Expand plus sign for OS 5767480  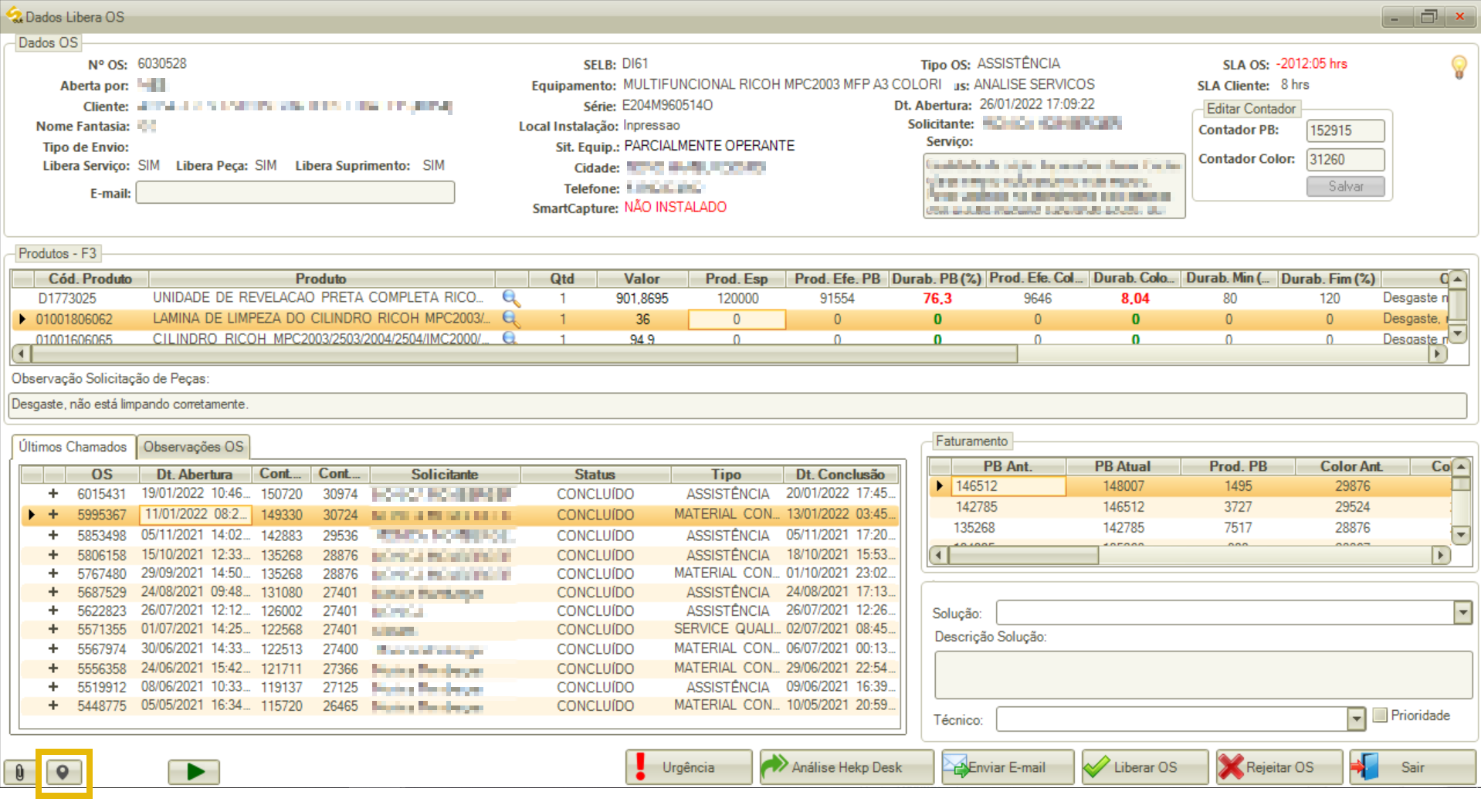pos(53,573)
